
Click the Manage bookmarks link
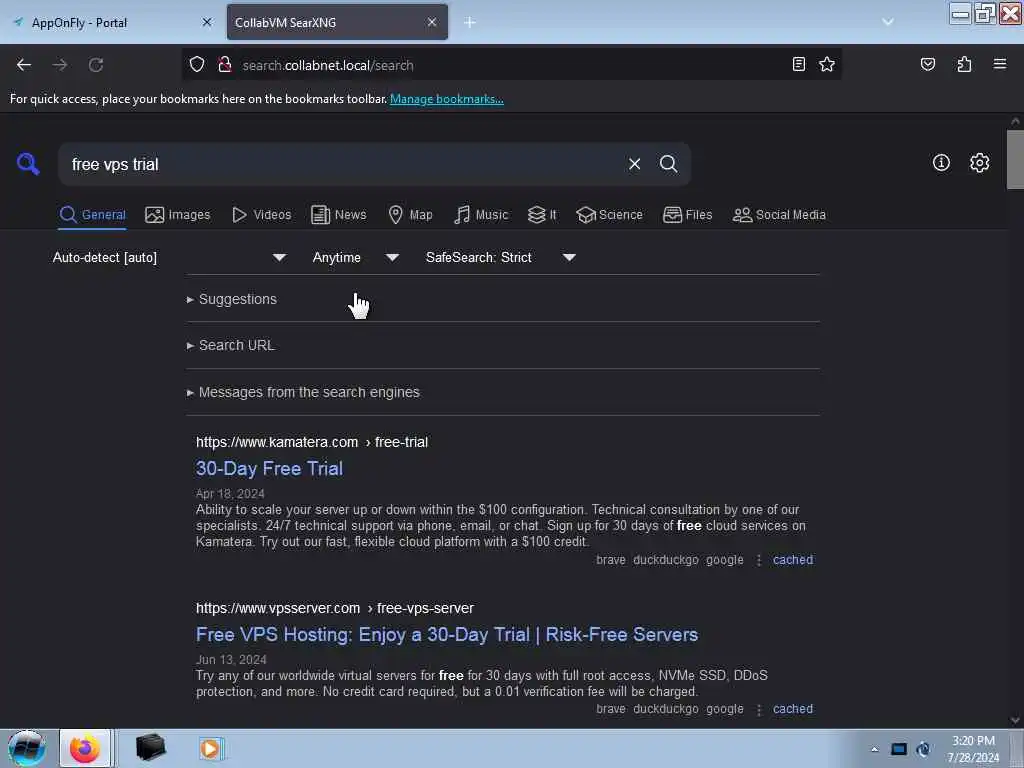click(447, 99)
